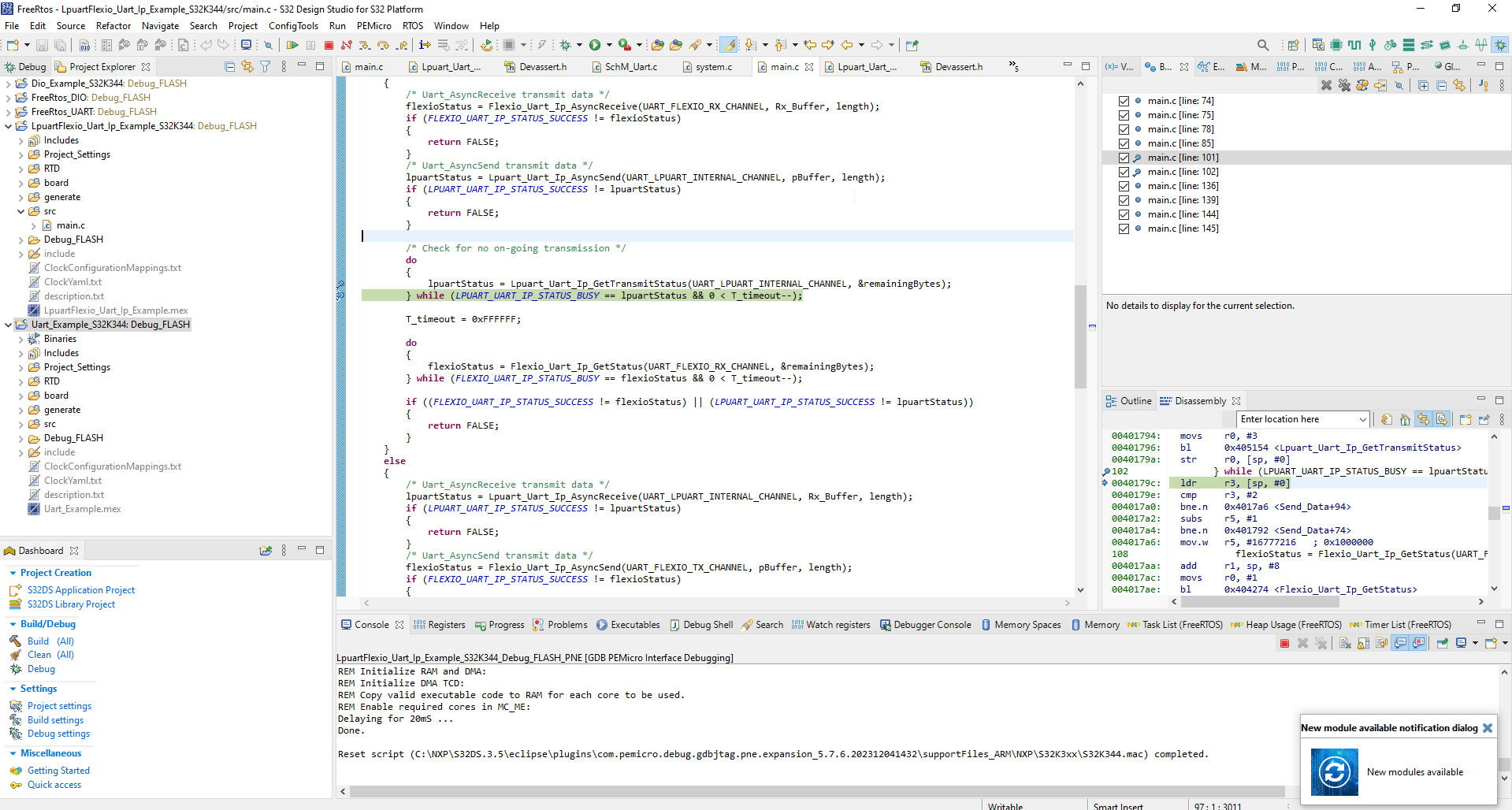
Task: Click the S32DS Application Project link
Action: [81, 590]
